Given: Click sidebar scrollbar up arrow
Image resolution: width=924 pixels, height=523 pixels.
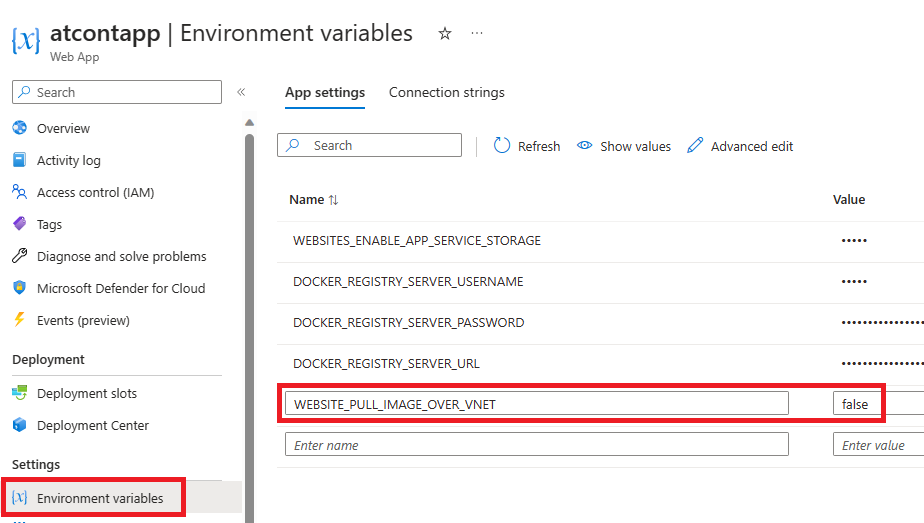Looking at the screenshot, I should tap(249, 123).
